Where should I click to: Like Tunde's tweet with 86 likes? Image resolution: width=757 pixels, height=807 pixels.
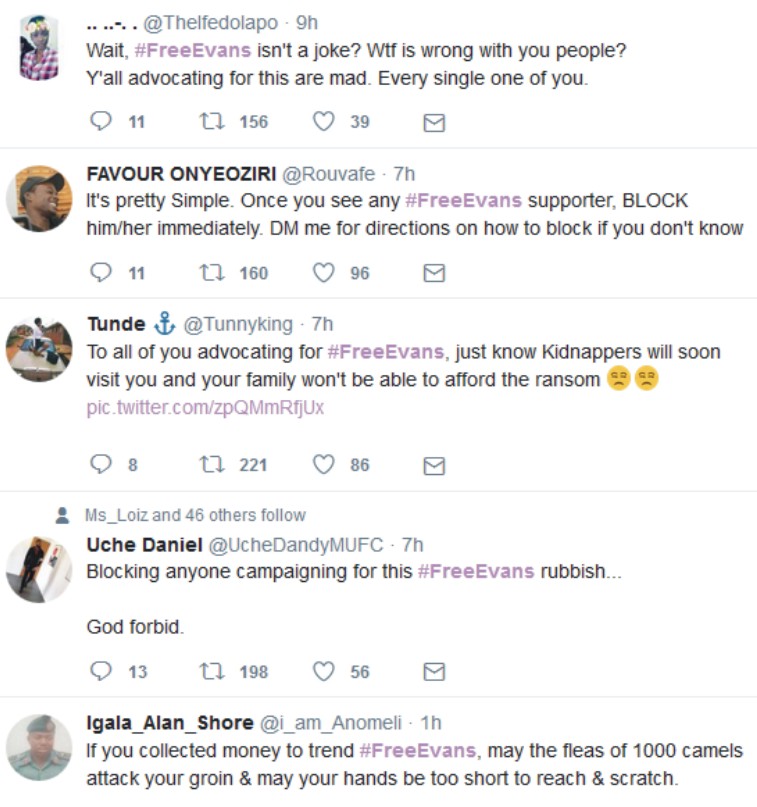pyautogui.click(x=323, y=465)
